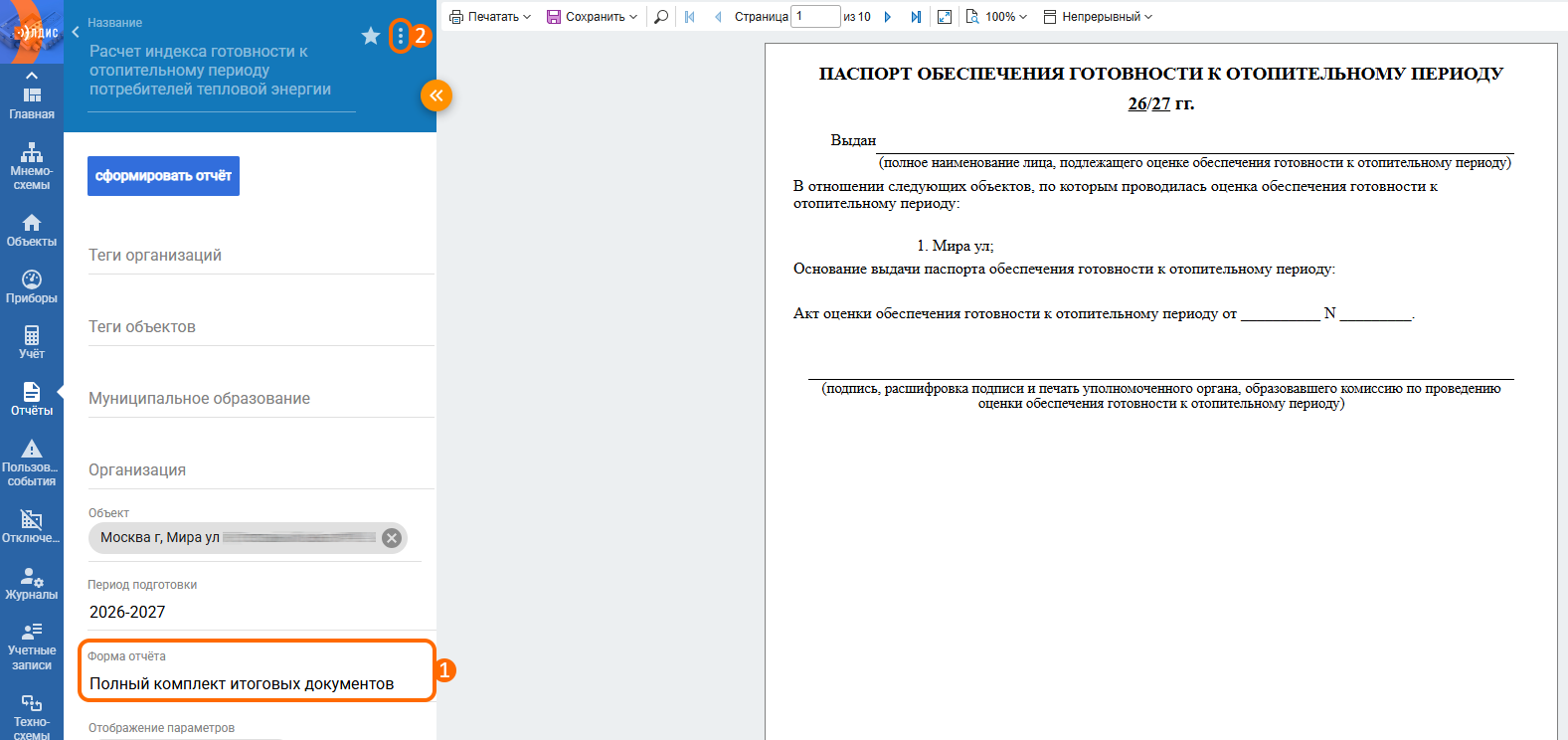The image size is (1568, 740).
Task: Open the Сохранить dropdown in viewer toolbar
Action: tap(592, 17)
